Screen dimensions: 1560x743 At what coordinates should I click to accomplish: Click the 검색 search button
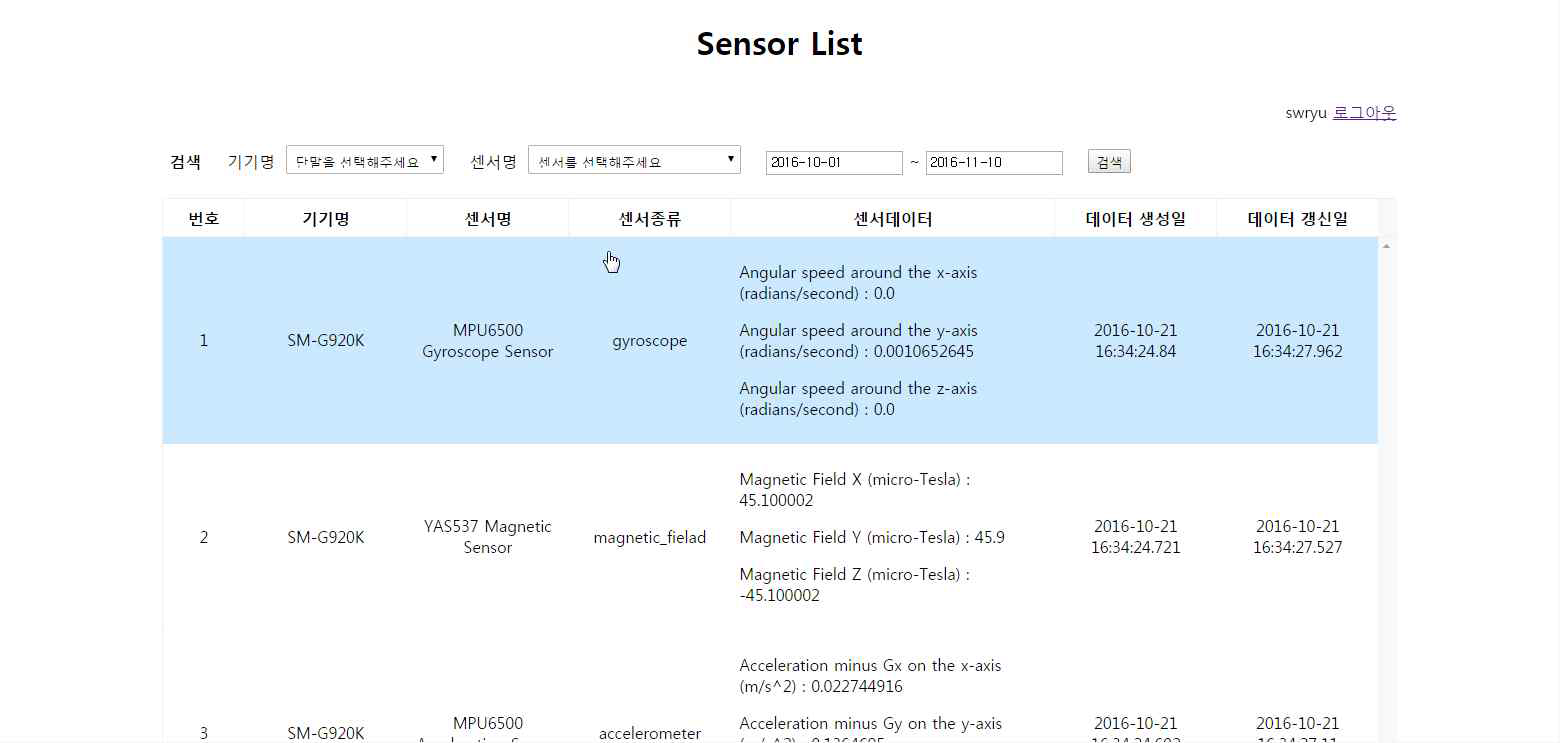[x=1109, y=162]
